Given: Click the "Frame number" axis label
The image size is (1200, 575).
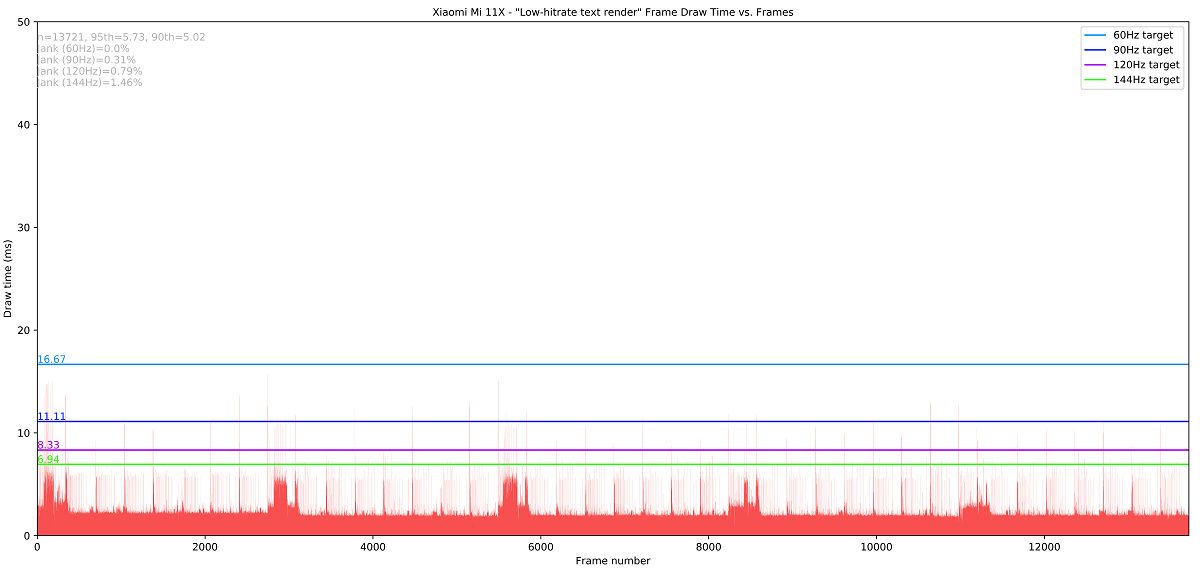Looking at the screenshot, I should [x=613, y=561].
